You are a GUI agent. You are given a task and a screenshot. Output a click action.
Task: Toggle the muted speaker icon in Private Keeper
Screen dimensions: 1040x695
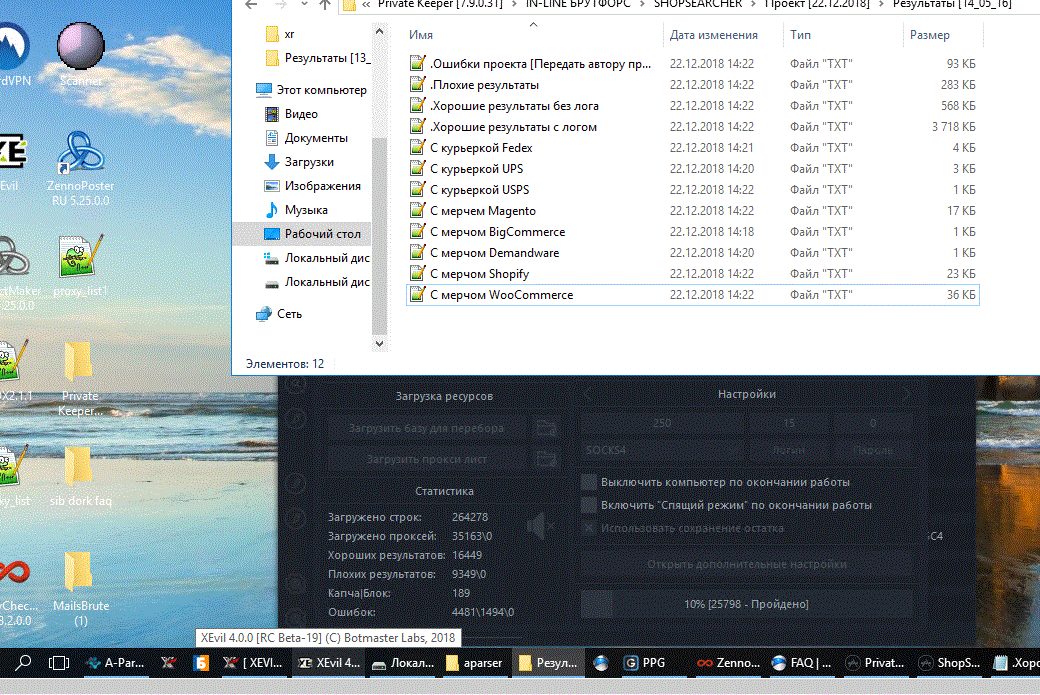(540, 527)
